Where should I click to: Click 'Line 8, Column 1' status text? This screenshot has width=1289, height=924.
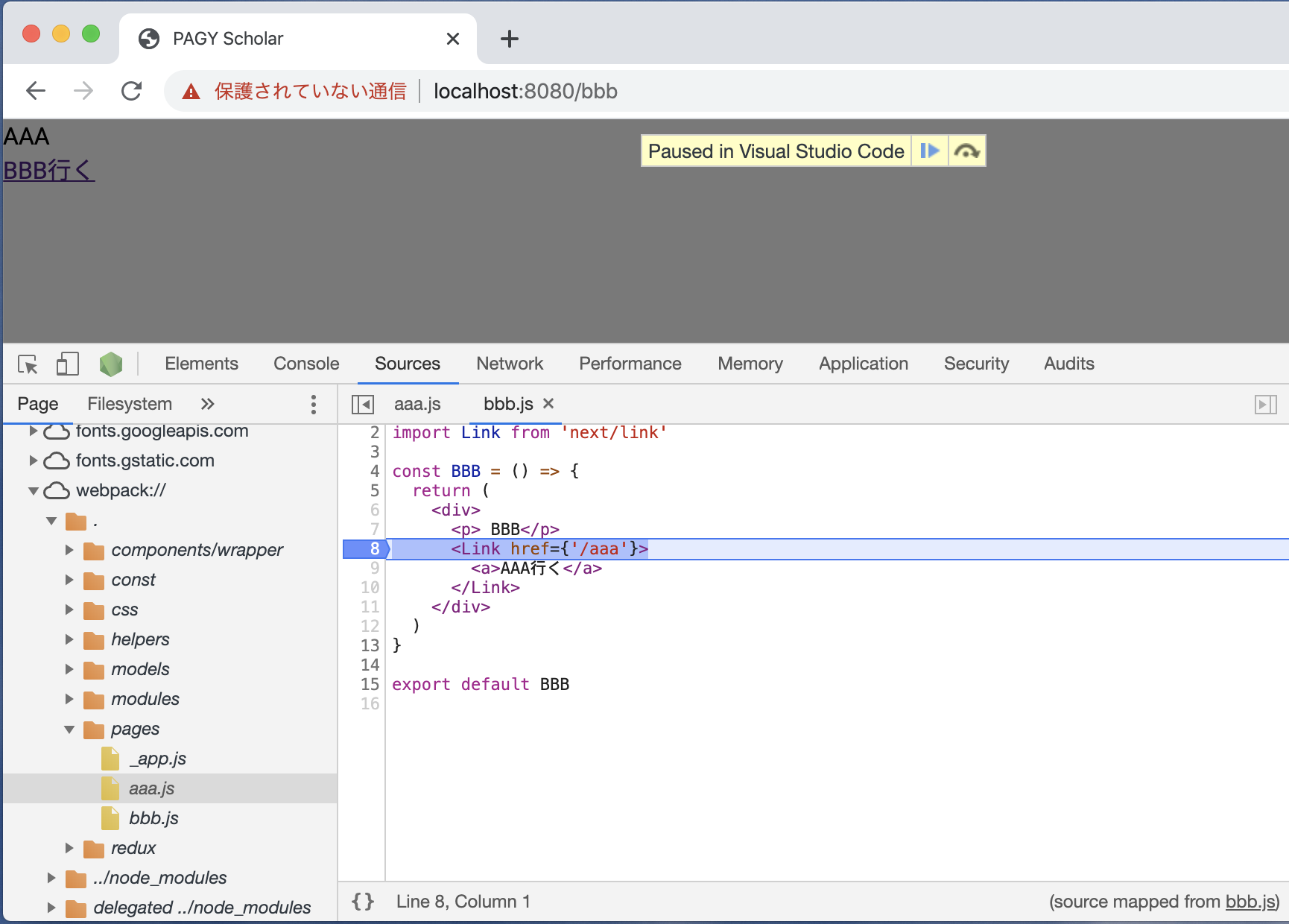coord(463,902)
